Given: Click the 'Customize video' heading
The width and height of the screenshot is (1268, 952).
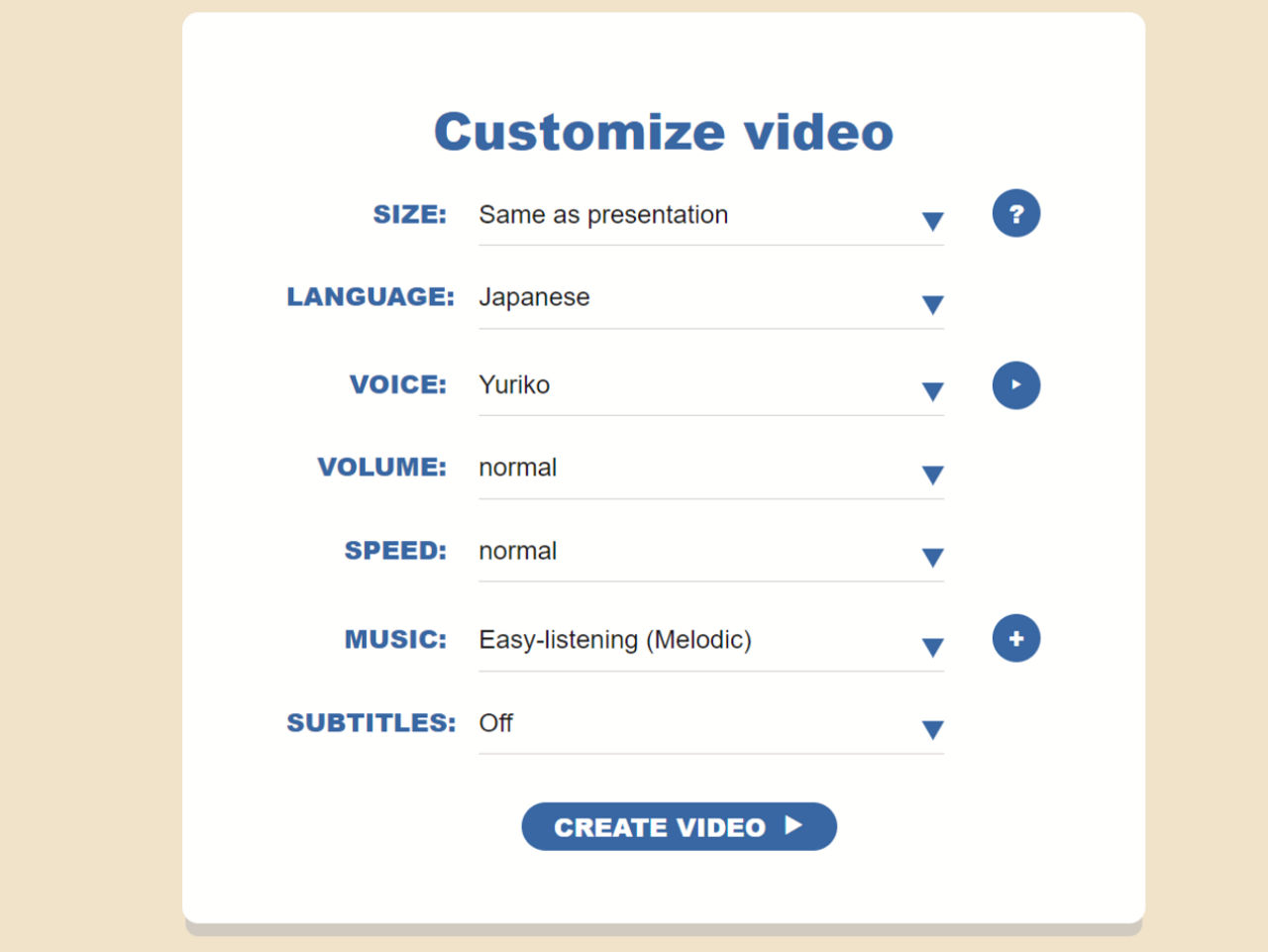Looking at the screenshot, I should (x=664, y=132).
